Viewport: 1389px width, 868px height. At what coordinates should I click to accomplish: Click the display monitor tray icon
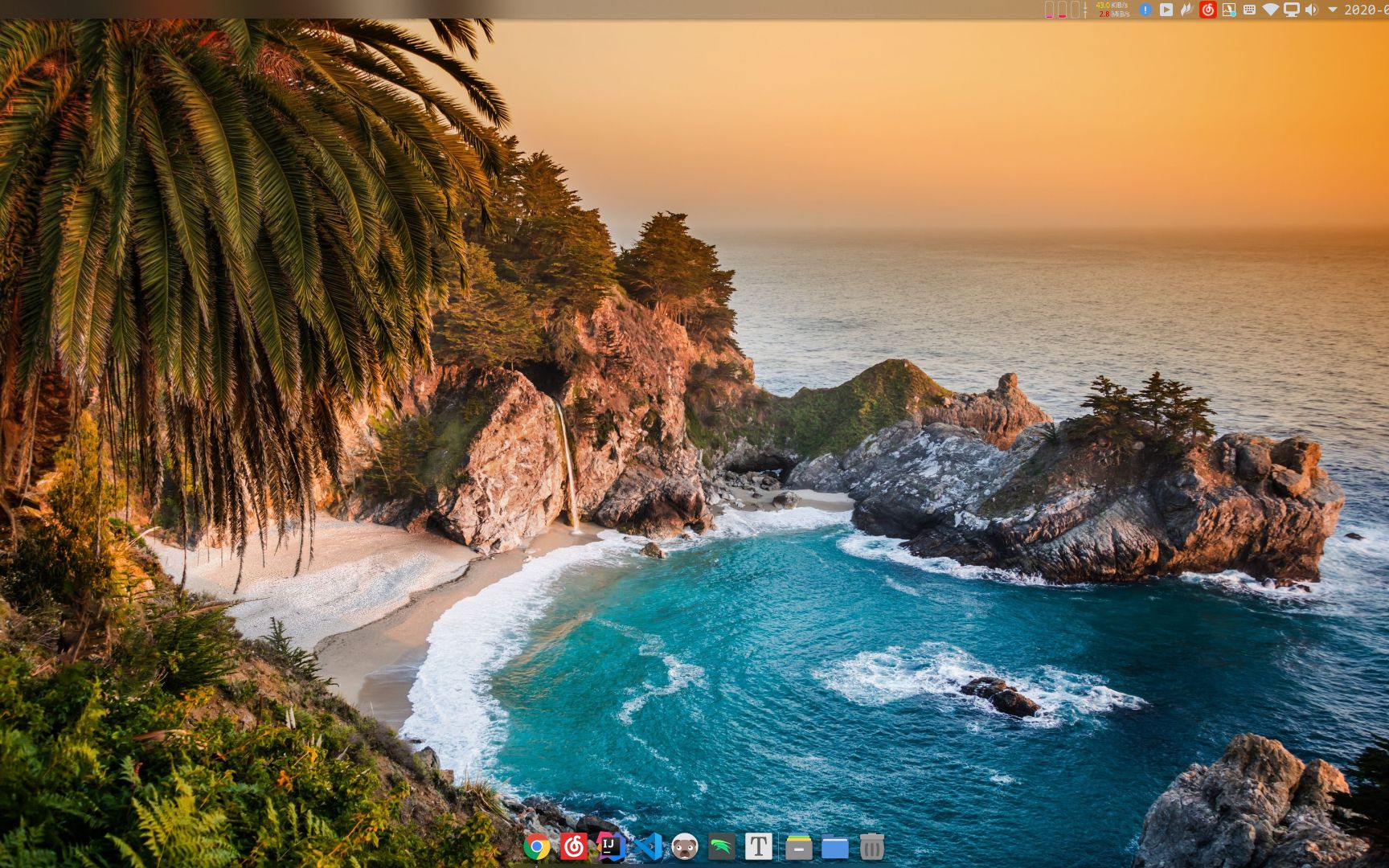click(x=1291, y=10)
